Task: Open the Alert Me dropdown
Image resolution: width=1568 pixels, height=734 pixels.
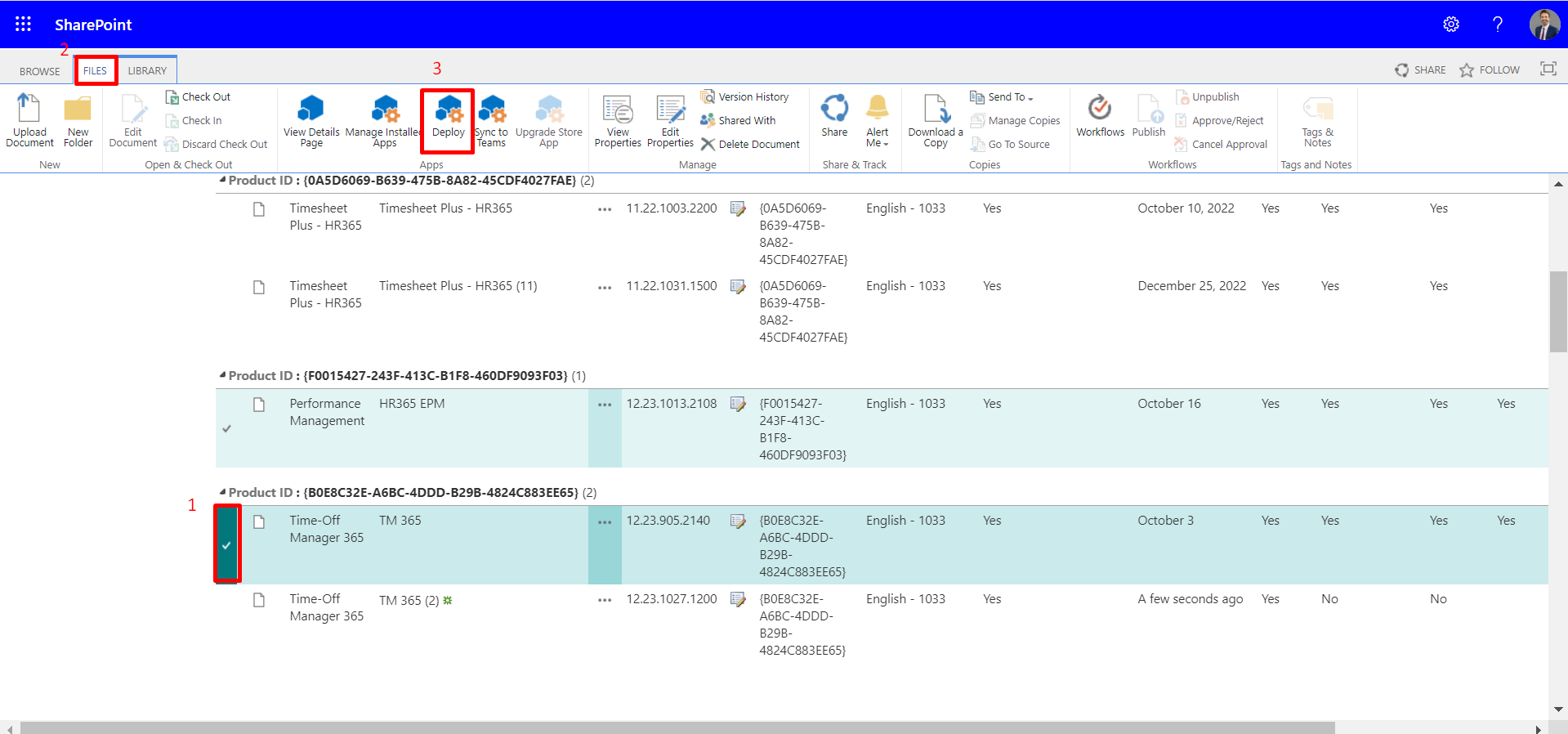Action: point(878,120)
